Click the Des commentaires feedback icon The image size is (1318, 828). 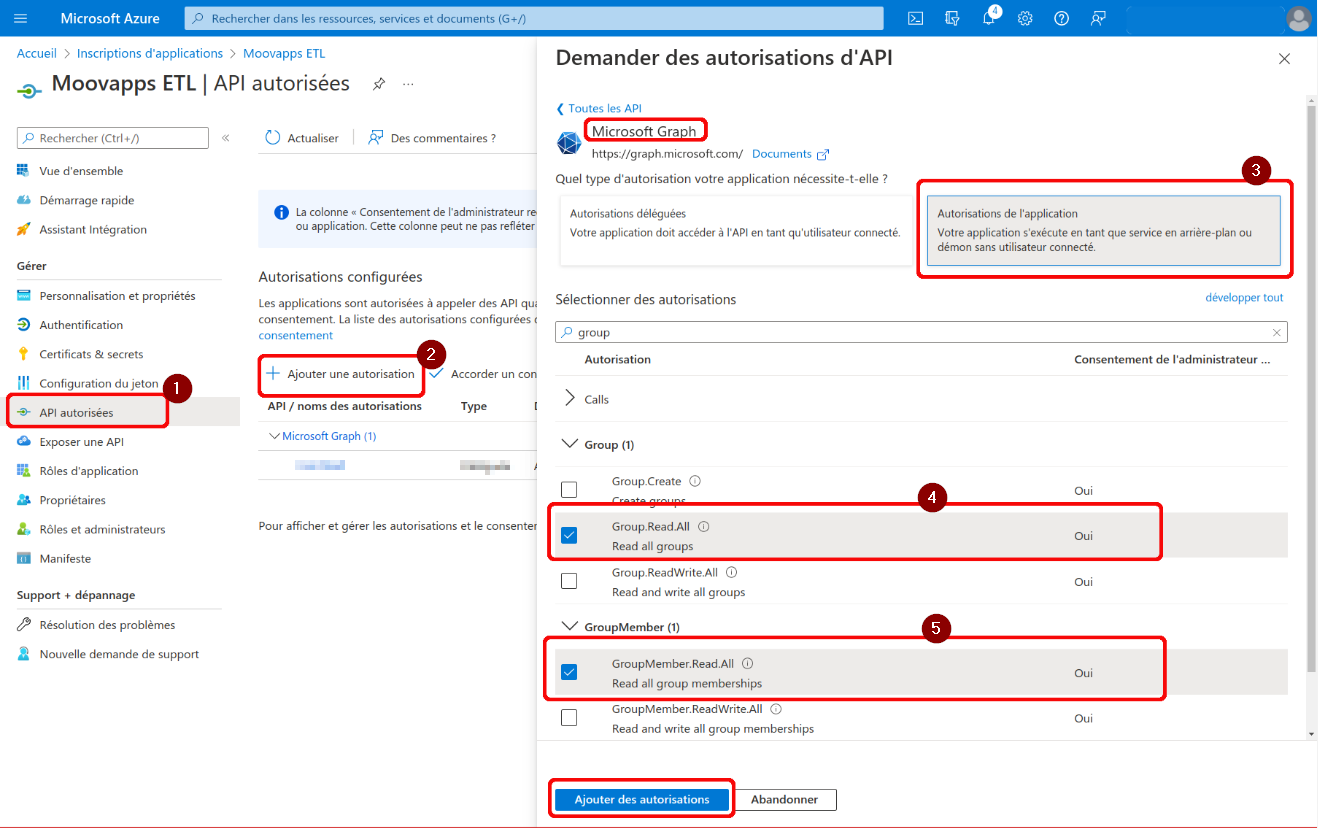(x=376, y=138)
